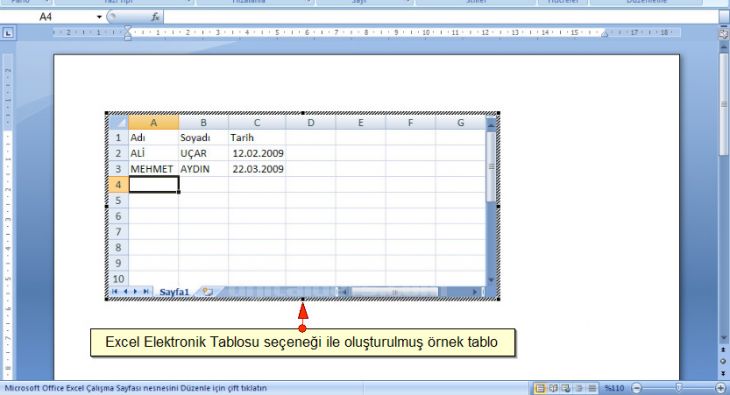The height and width of the screenshot is (395, 730).
Task: Select row 5 header
Action: click(x=118, y=200)
